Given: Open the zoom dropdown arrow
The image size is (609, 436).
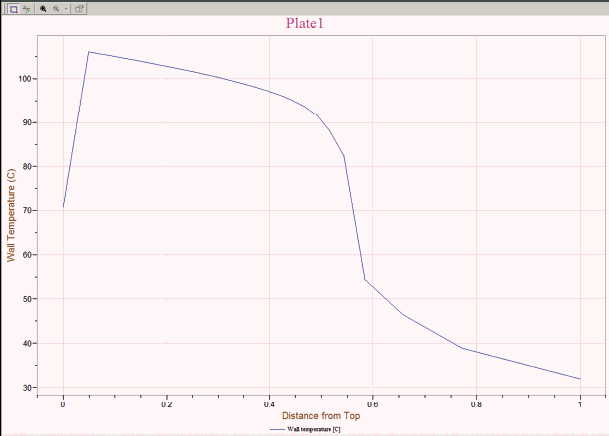Looking at the screenshot, I should 66,9.
